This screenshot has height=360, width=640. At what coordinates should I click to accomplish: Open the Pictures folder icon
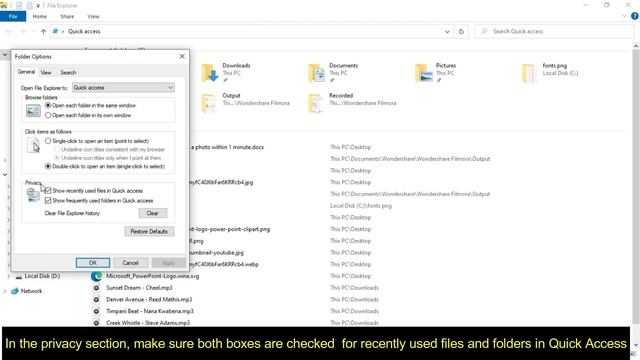[x=424, y=73]
